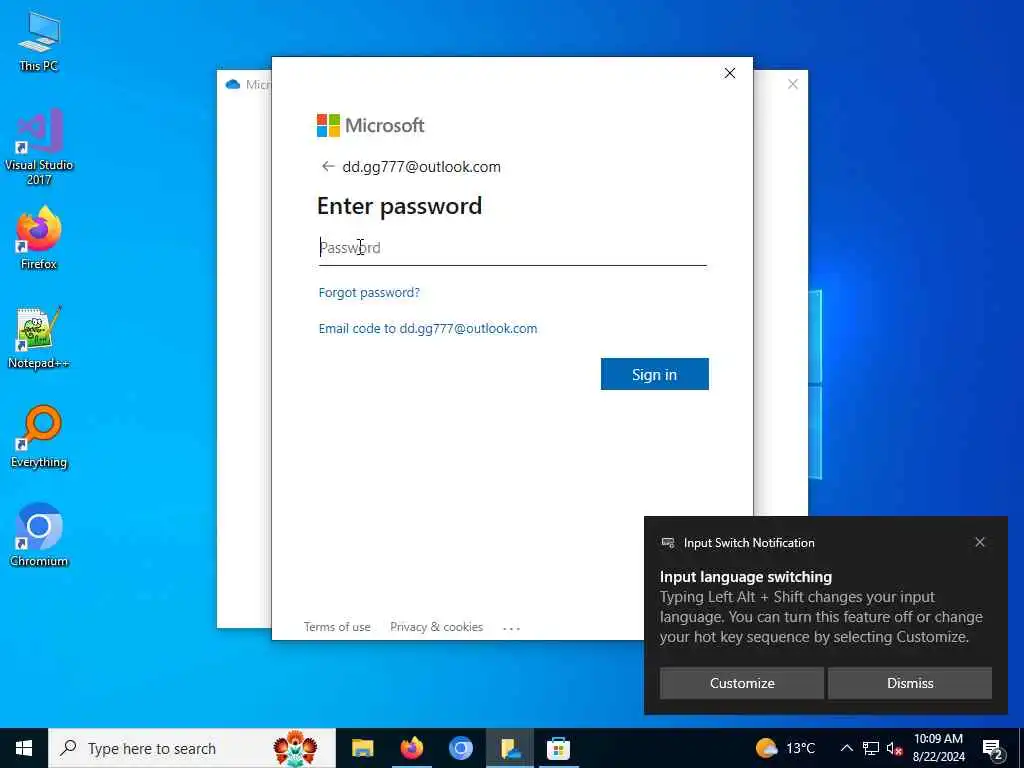Show hidden system tray icons
Viewport: 1024px width, 768px height.
(x=846, y=748)
